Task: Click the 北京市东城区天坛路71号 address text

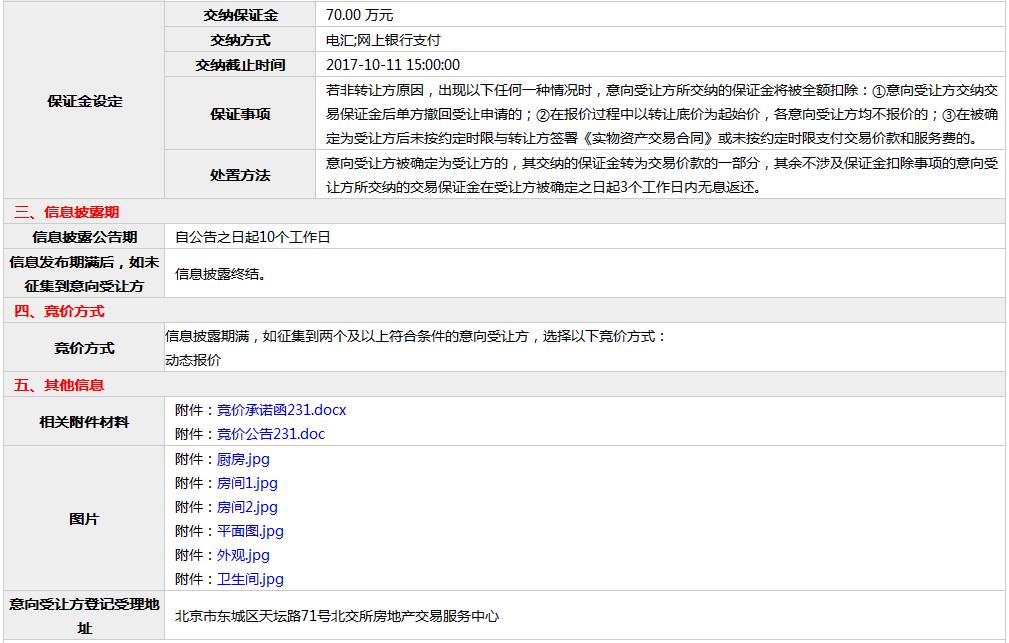Action: [x=336, y=616]
